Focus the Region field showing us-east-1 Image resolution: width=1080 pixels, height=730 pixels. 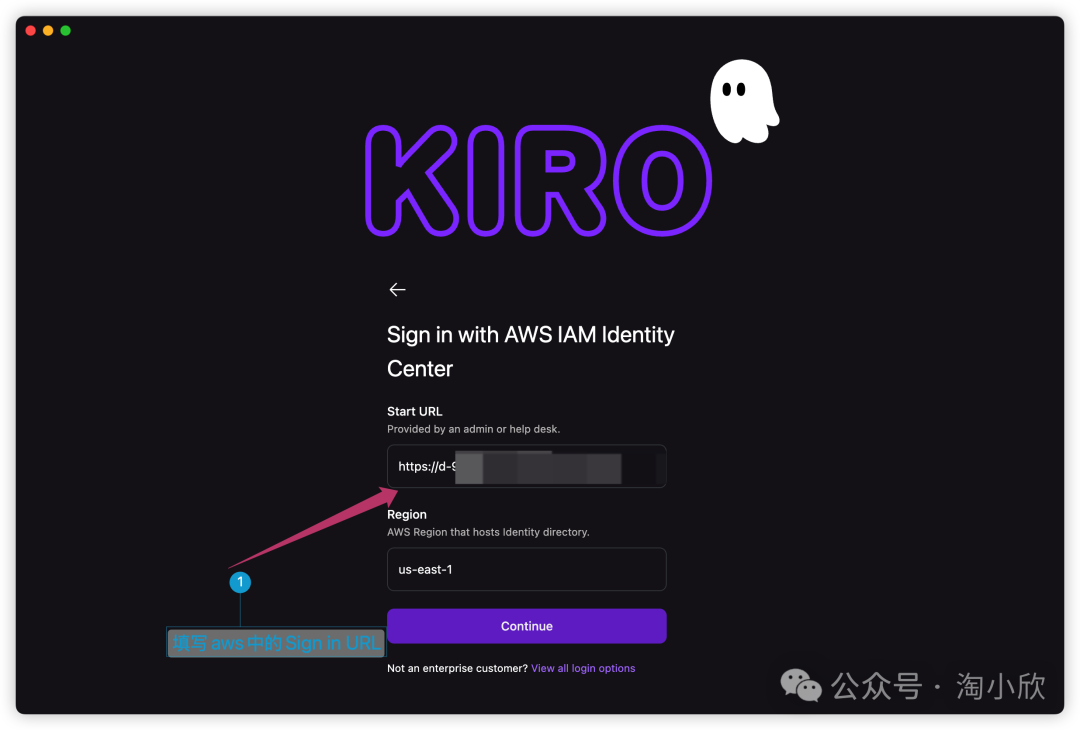coord(526,570)
